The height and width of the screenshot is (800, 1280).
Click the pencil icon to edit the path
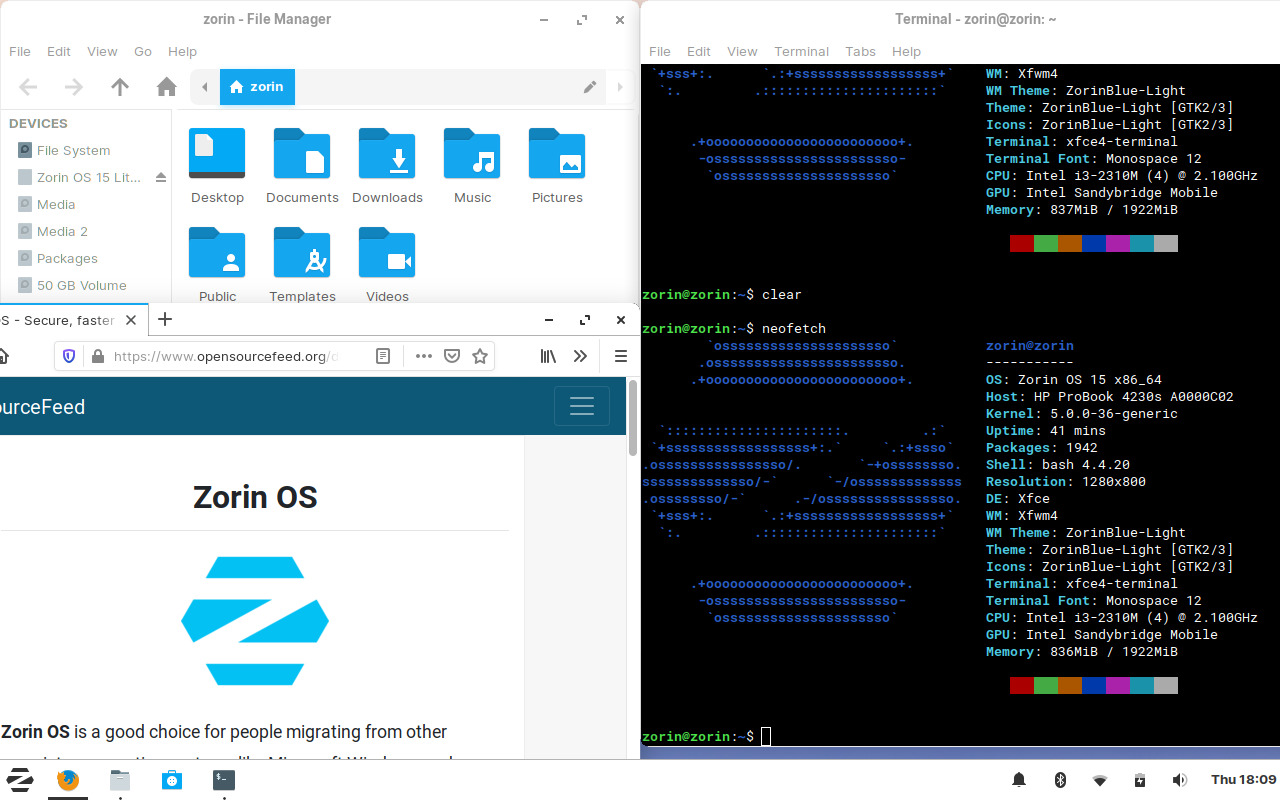[590, 87]
